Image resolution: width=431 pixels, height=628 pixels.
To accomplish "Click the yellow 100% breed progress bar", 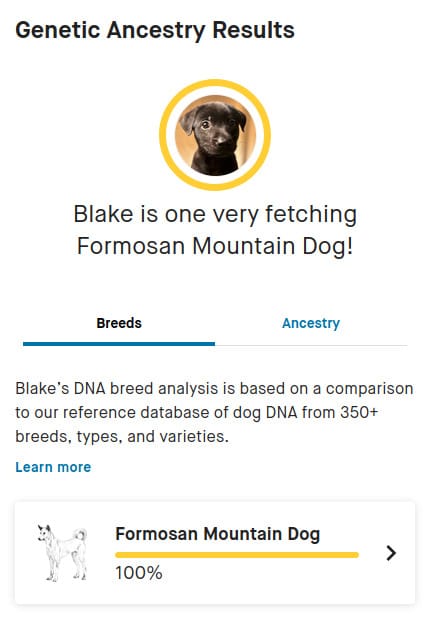I will (237, 555).
